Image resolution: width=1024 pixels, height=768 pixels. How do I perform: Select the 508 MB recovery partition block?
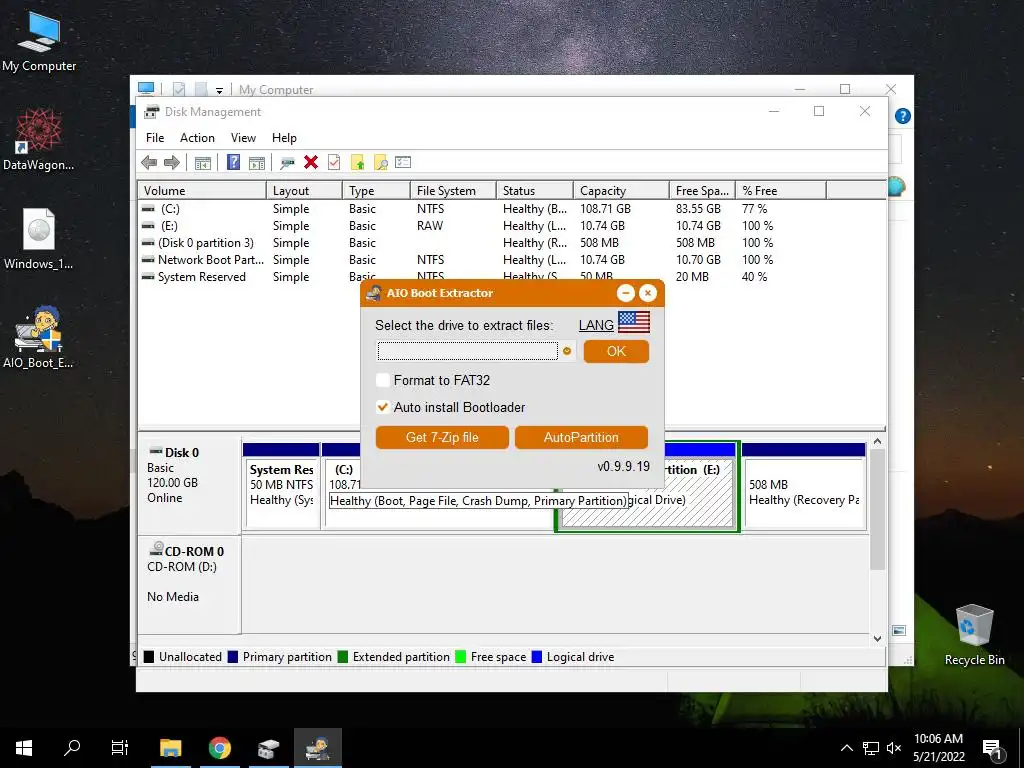(804, 487)
